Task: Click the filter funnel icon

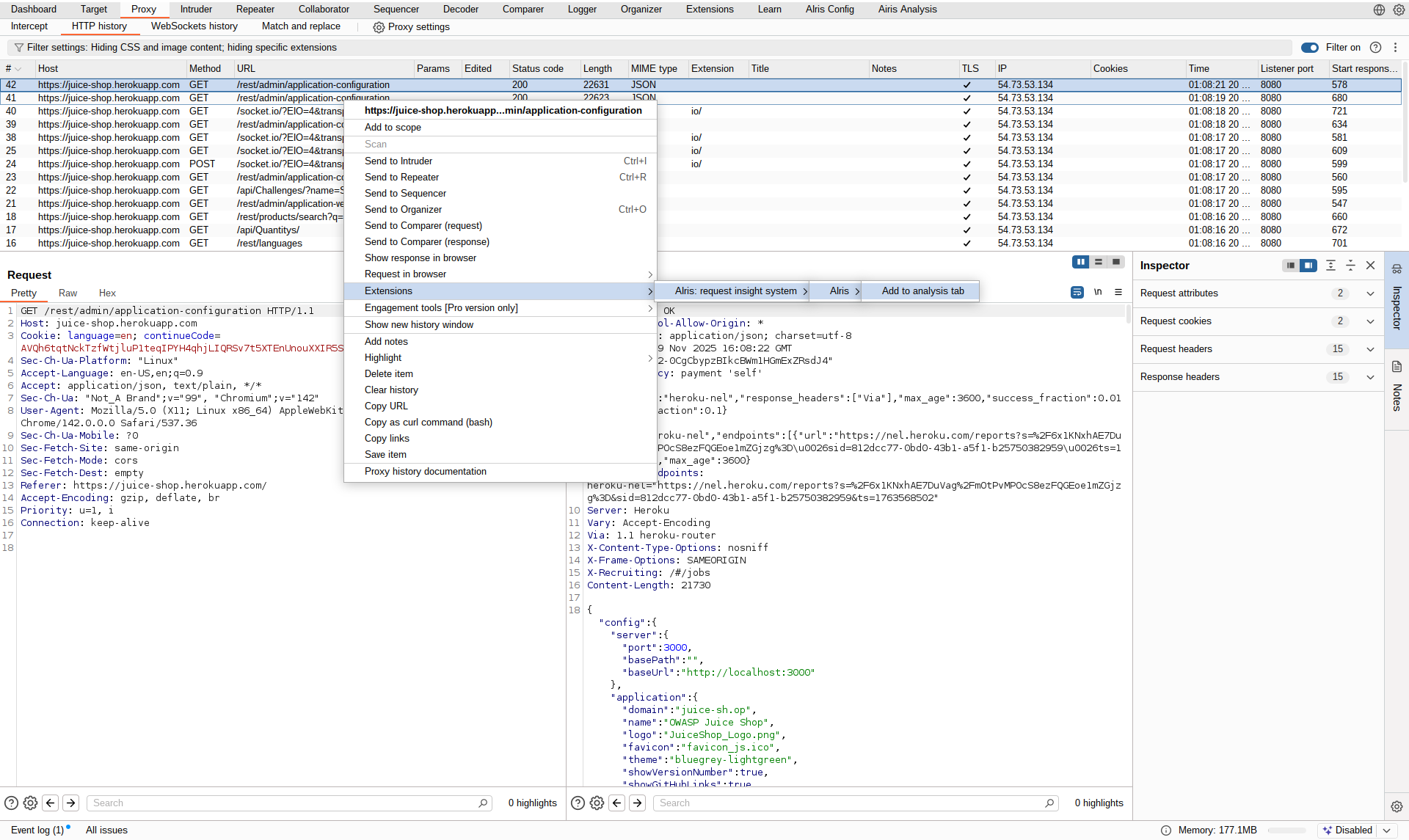Action: 19,48
